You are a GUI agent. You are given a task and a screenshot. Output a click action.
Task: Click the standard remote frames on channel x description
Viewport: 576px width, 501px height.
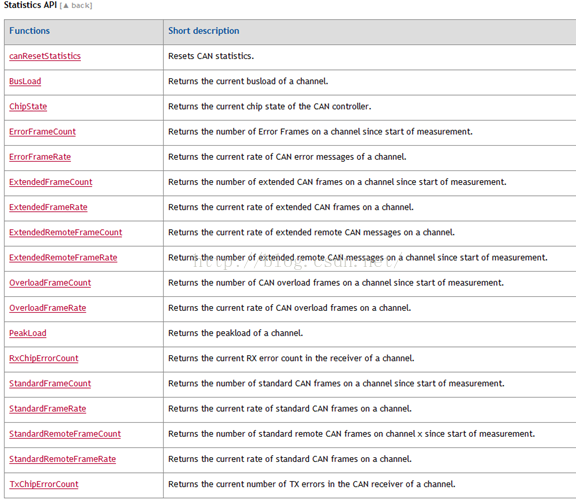(352, 434)
